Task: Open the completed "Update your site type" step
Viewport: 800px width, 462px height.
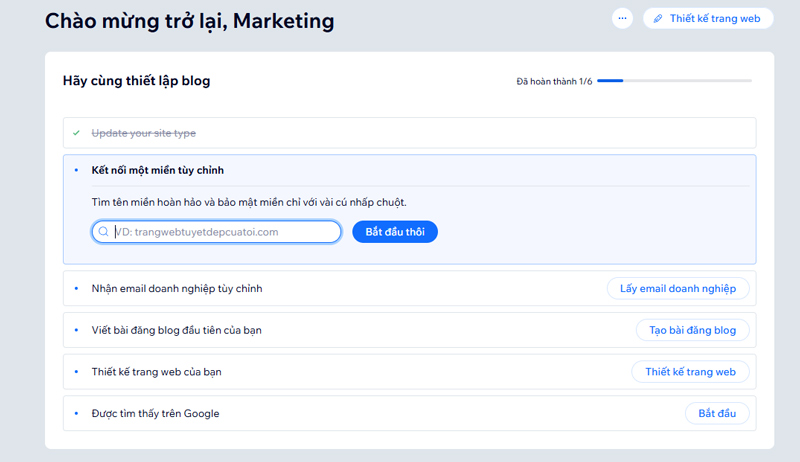Action: 144,133
